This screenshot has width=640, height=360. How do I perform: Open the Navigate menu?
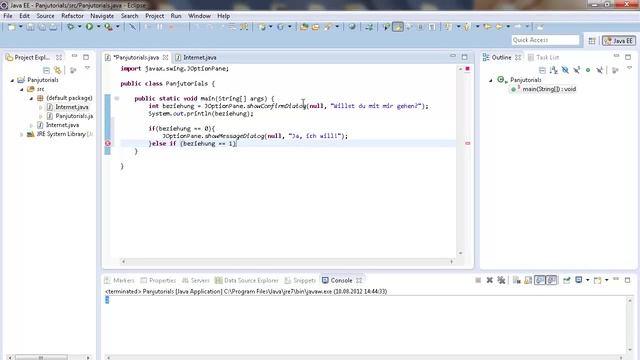[x=102, y=16]
